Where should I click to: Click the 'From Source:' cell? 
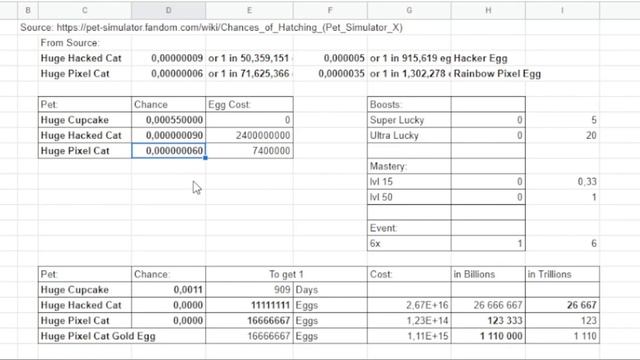(85, 43)
